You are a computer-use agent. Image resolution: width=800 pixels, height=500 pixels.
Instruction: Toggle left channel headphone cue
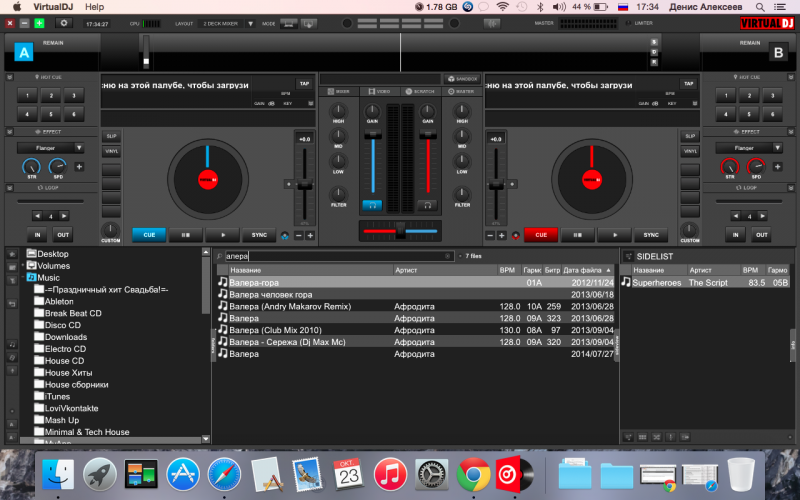pos(372,205)
